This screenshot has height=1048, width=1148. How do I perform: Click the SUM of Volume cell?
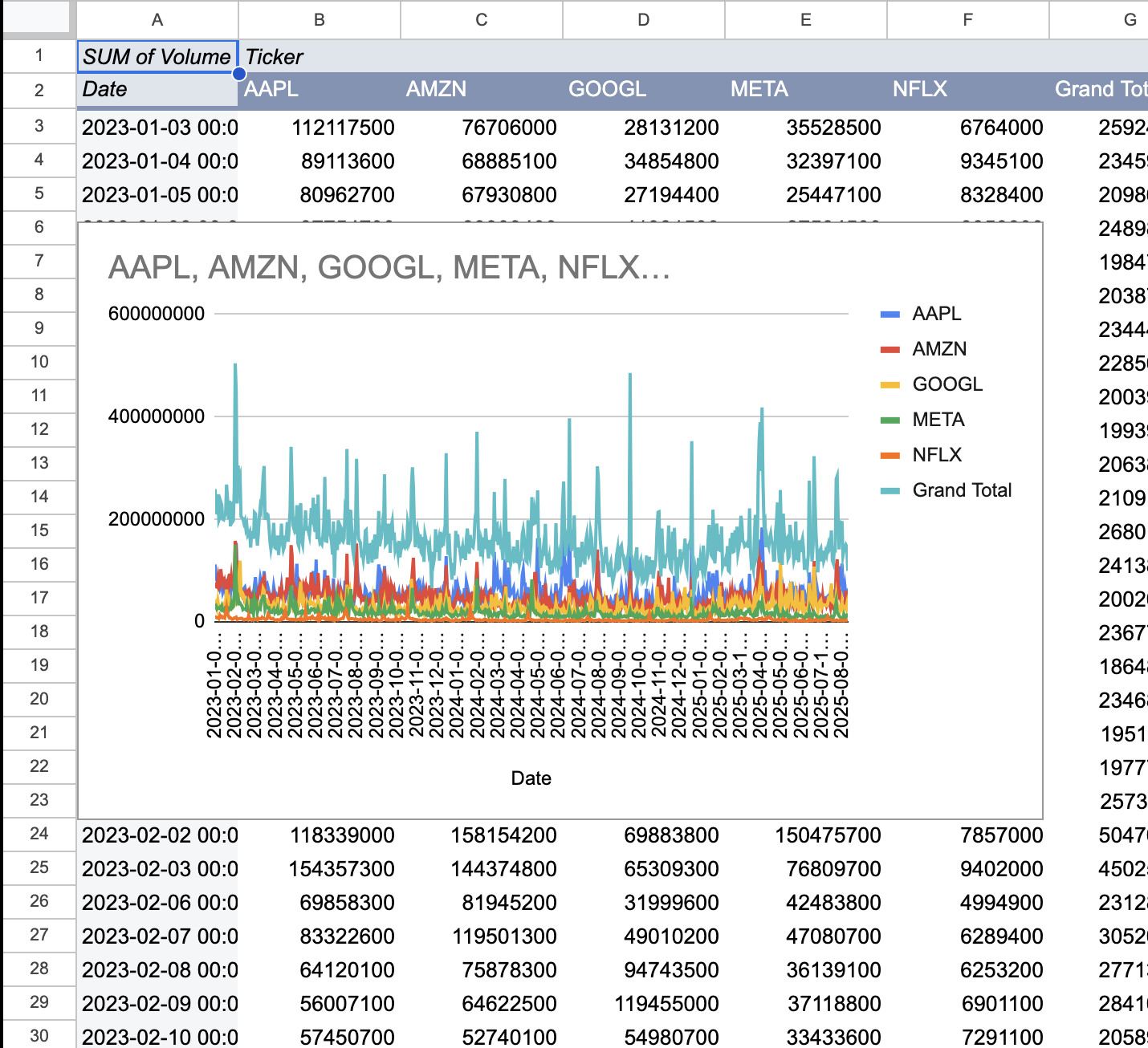click(157, 57)
